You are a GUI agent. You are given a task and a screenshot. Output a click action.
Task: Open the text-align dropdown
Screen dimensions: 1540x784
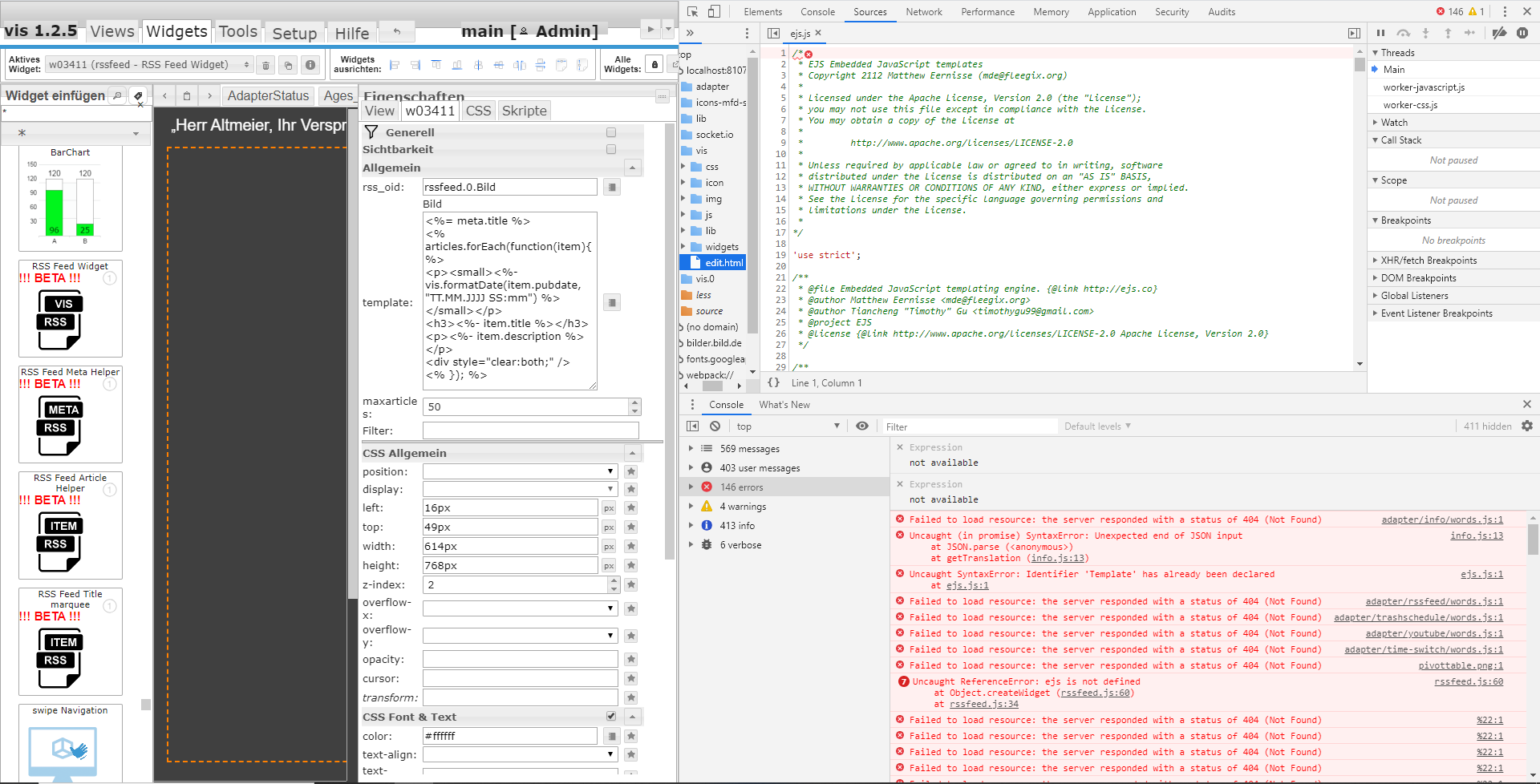[521, 754]
